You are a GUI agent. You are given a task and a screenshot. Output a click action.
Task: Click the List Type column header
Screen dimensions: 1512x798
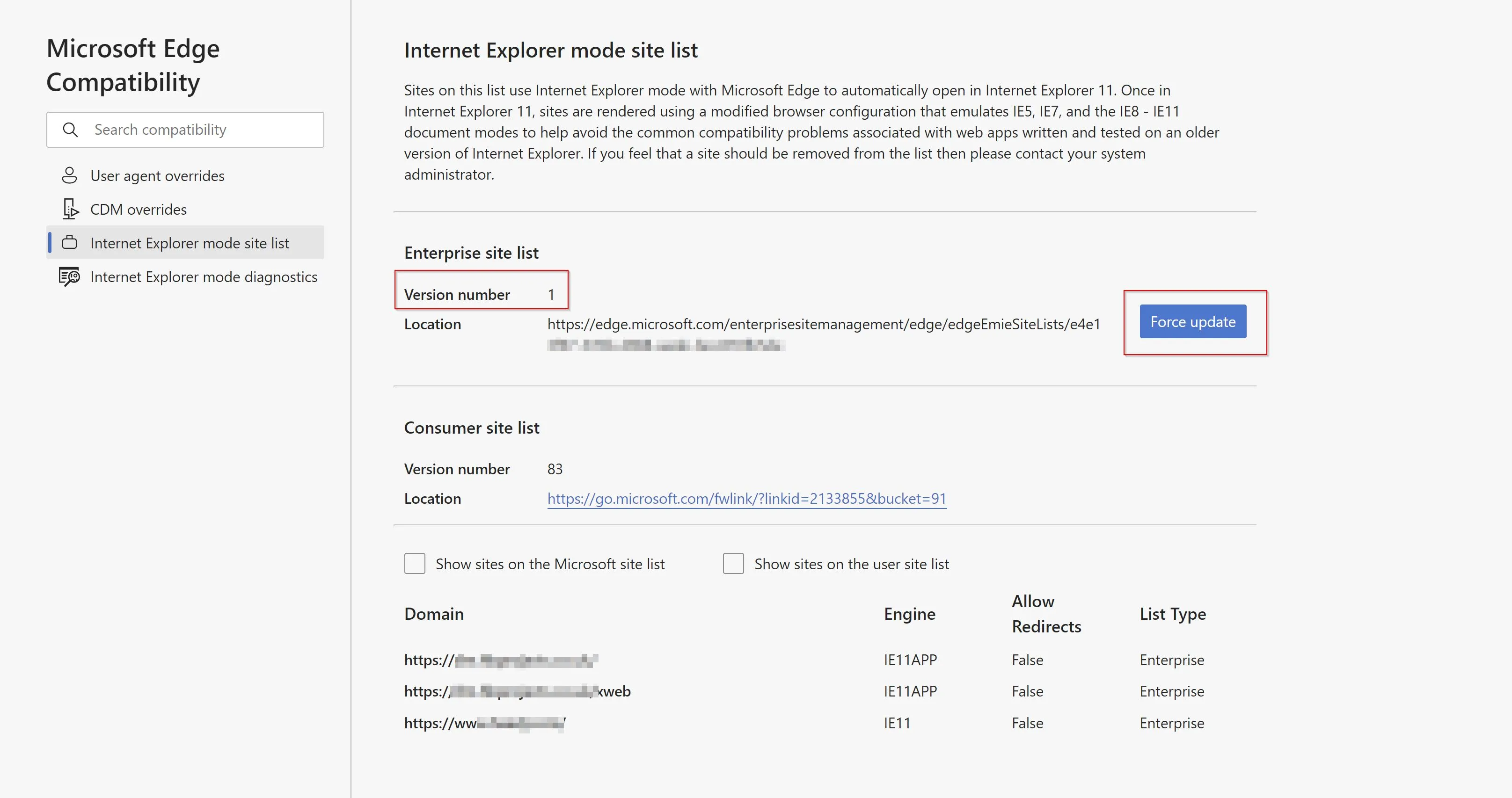point(1173,614)
